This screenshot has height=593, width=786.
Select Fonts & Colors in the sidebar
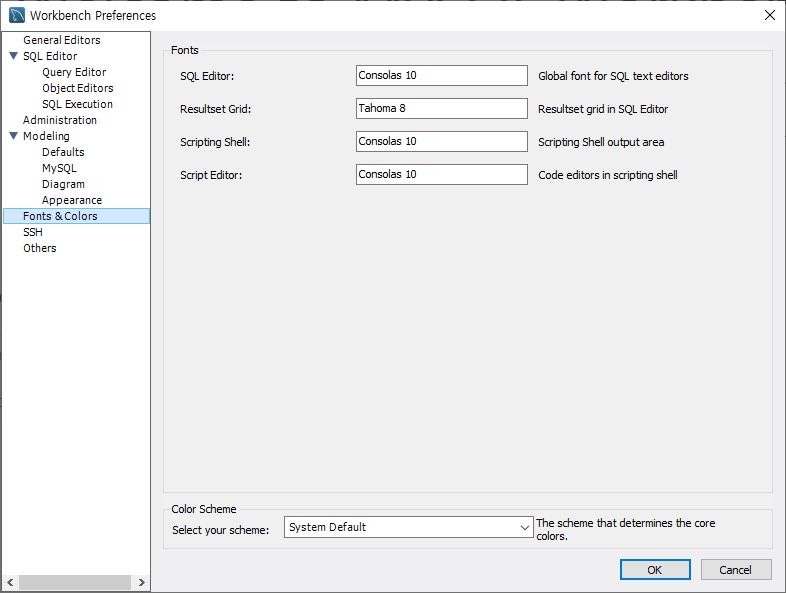(76, 216)
